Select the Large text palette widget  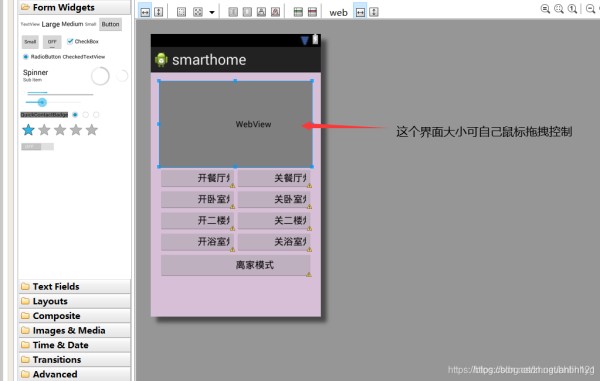pyautogui.click(x=51, y=24)
